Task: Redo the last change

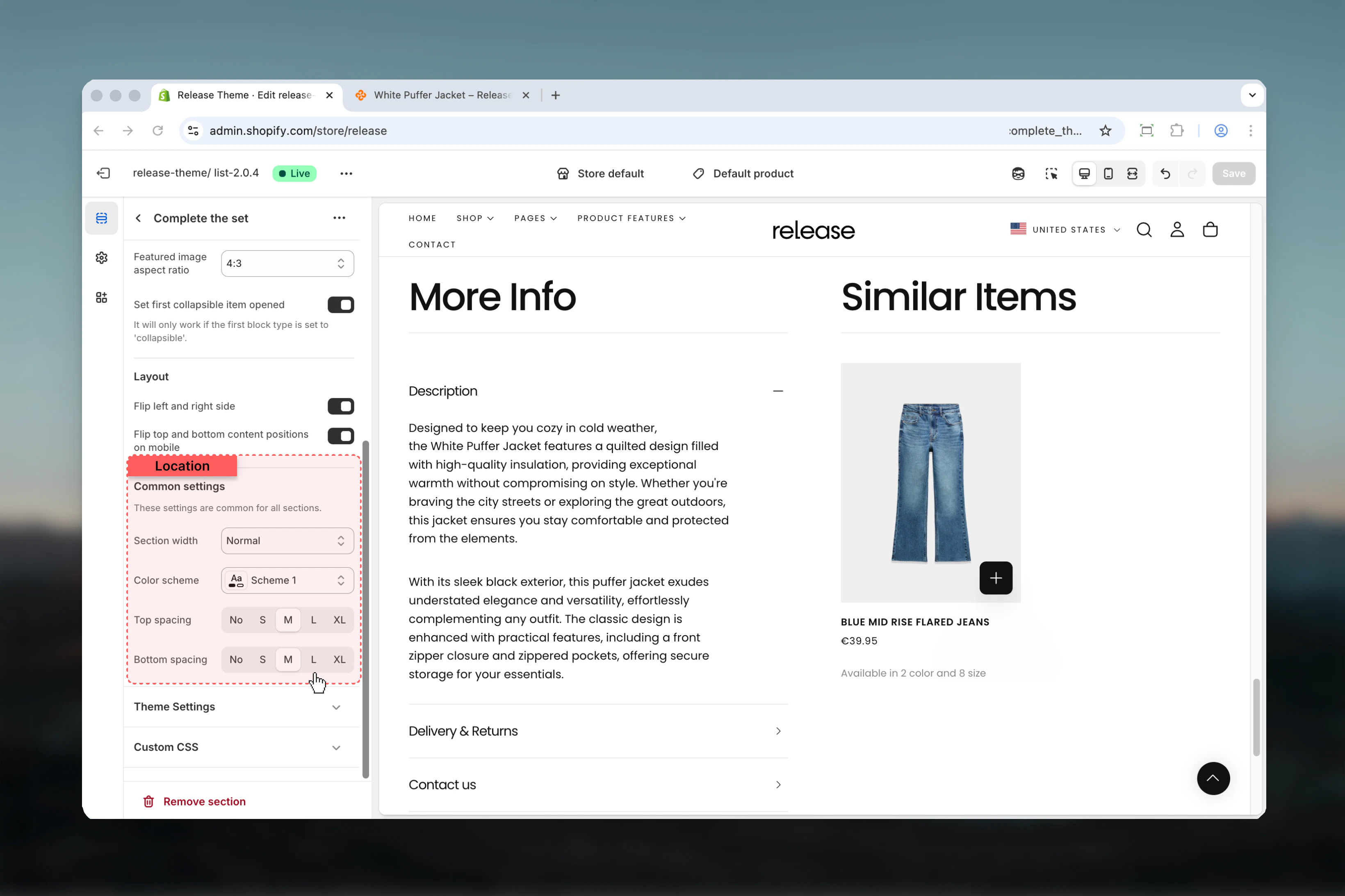Action: point(1192,174)
